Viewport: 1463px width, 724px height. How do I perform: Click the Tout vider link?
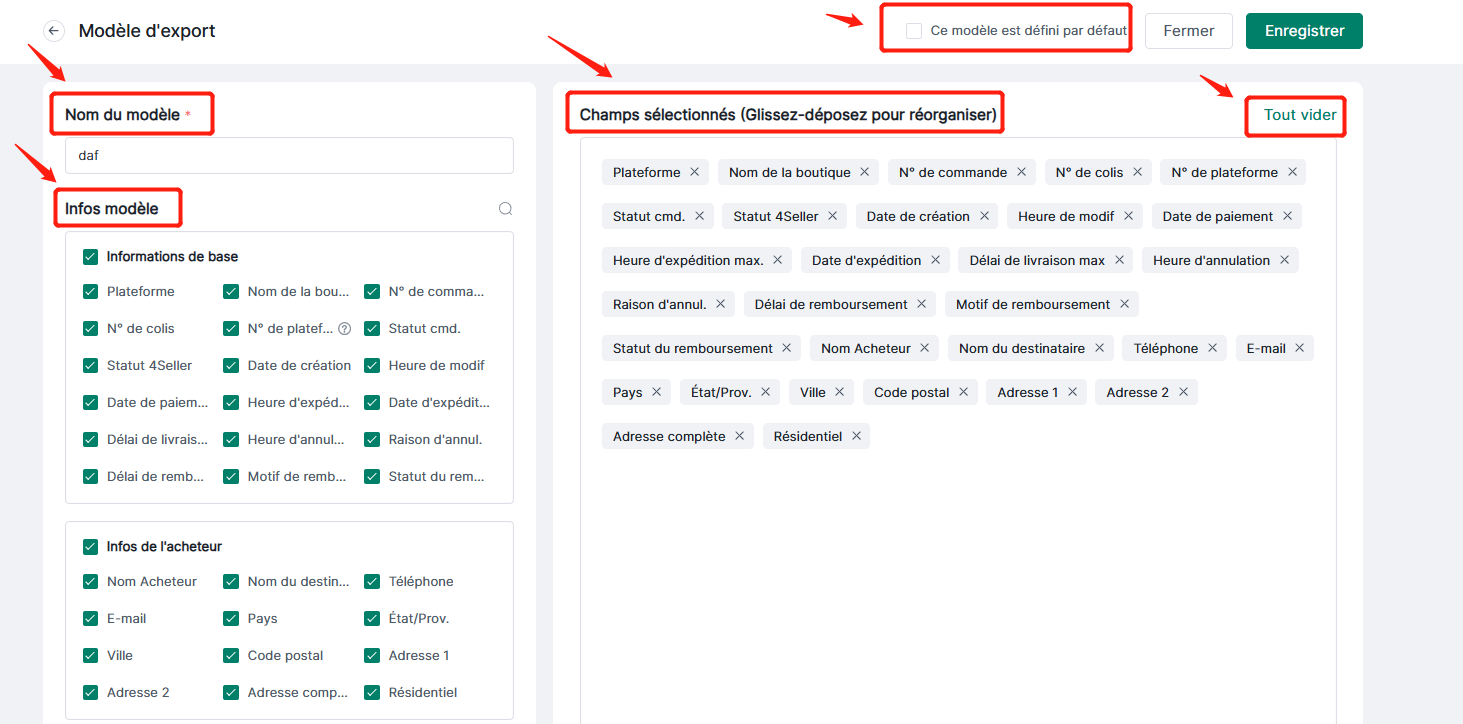pyautogui.click(x=1300, y=115)
